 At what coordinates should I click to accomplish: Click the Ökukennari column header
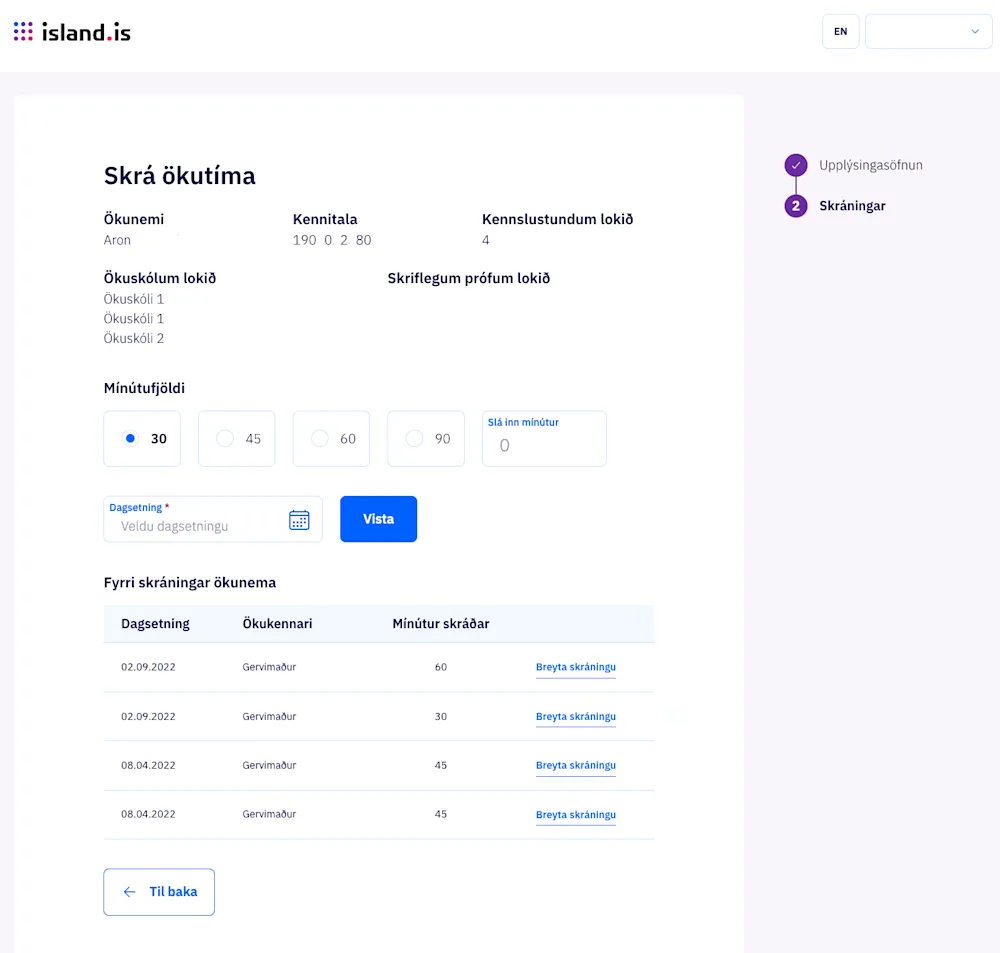point(277,624)
